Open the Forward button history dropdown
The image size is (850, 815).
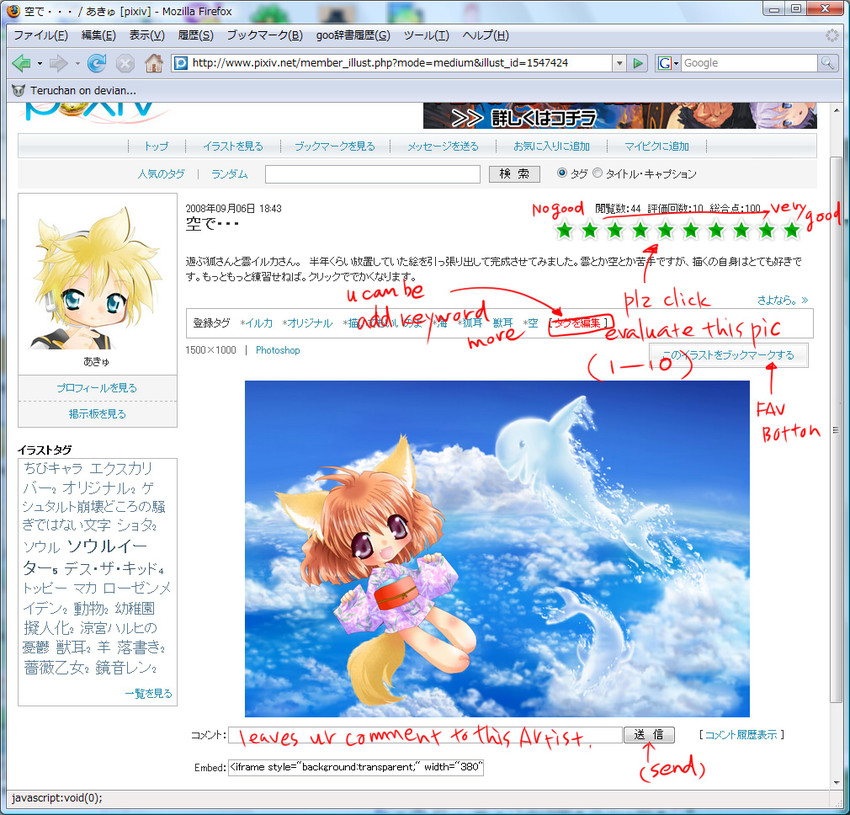point(77,64)
